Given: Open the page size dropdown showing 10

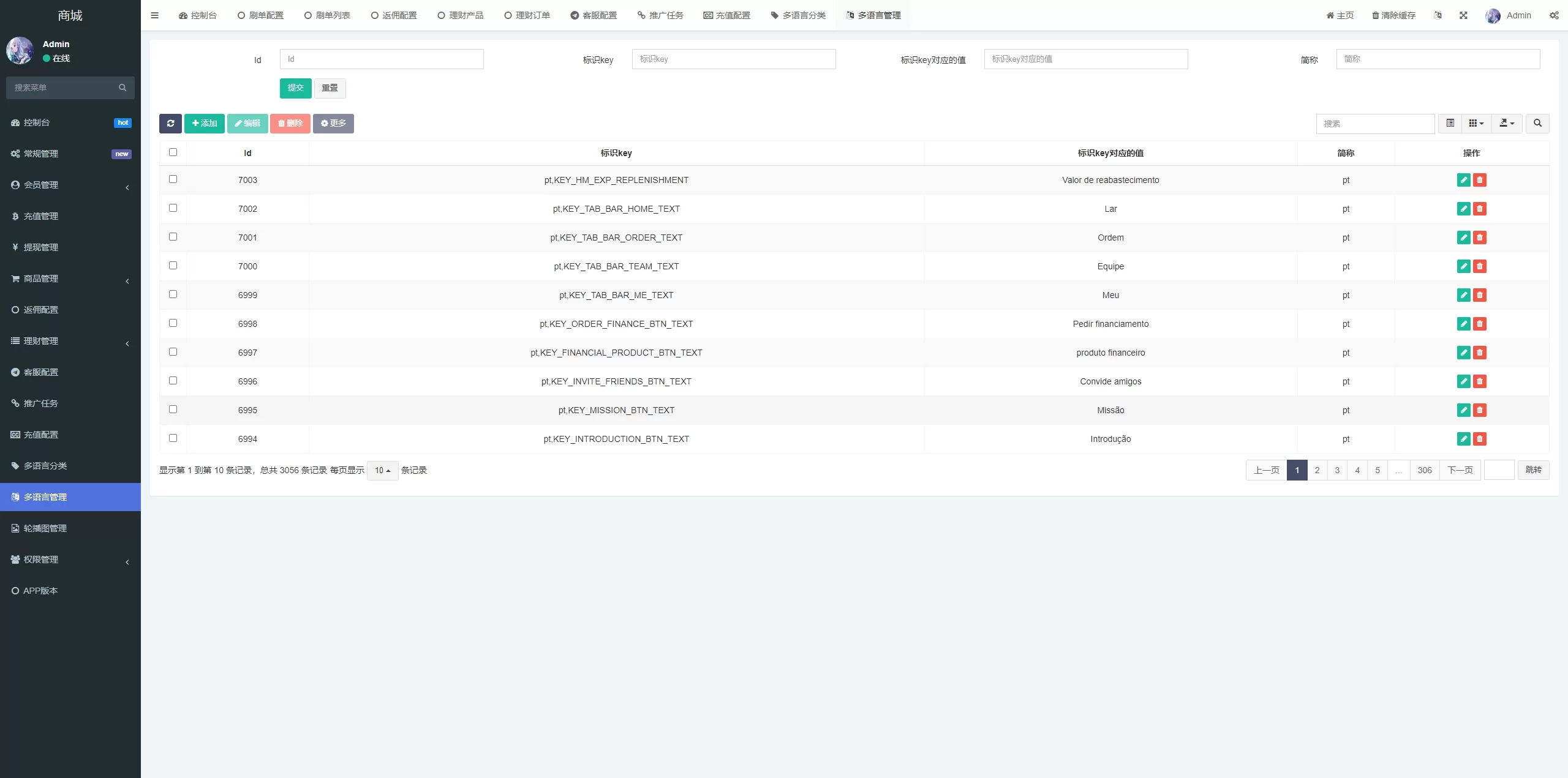Looking at the screenshot, I should click(381, 470).
